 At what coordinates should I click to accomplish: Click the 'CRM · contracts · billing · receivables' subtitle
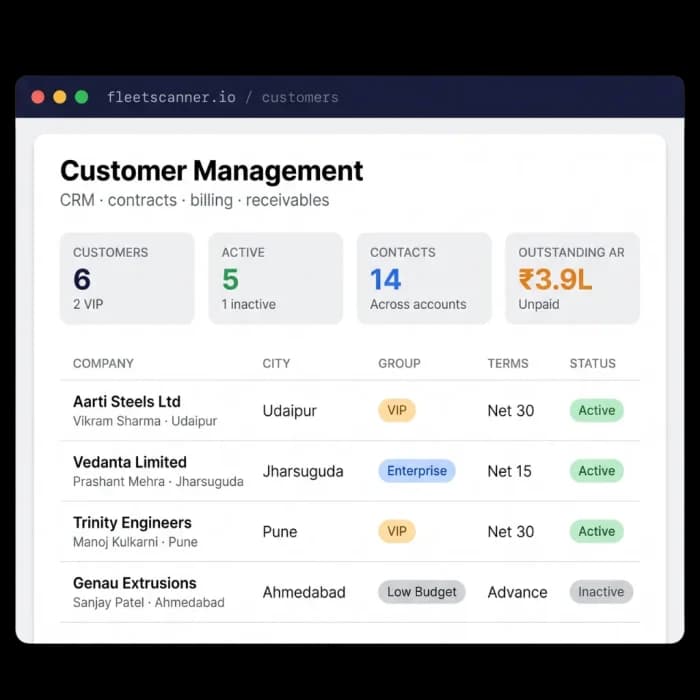[195, 200]
